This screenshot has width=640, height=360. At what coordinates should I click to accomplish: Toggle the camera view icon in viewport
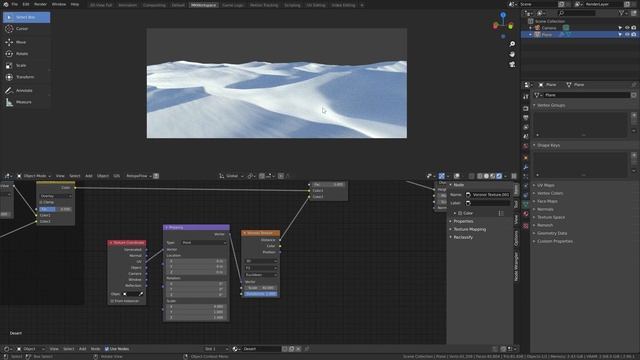pyautogui.click(x=512, y=64)
